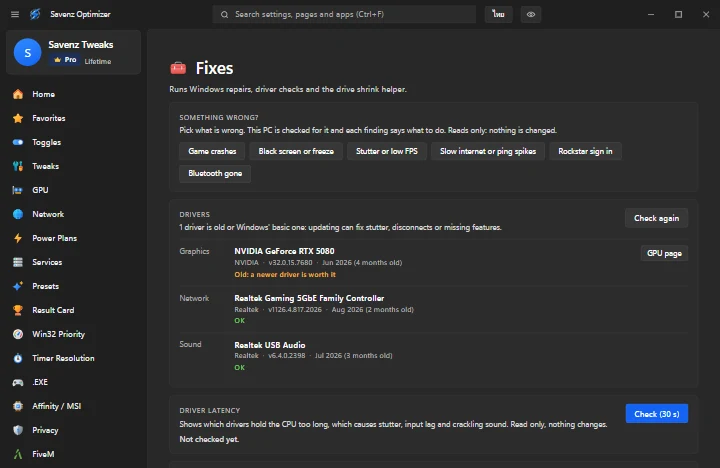Click 'Old: a newer driver is worth it'
Screen dimensions: 720x468
(x=285, y=275)
